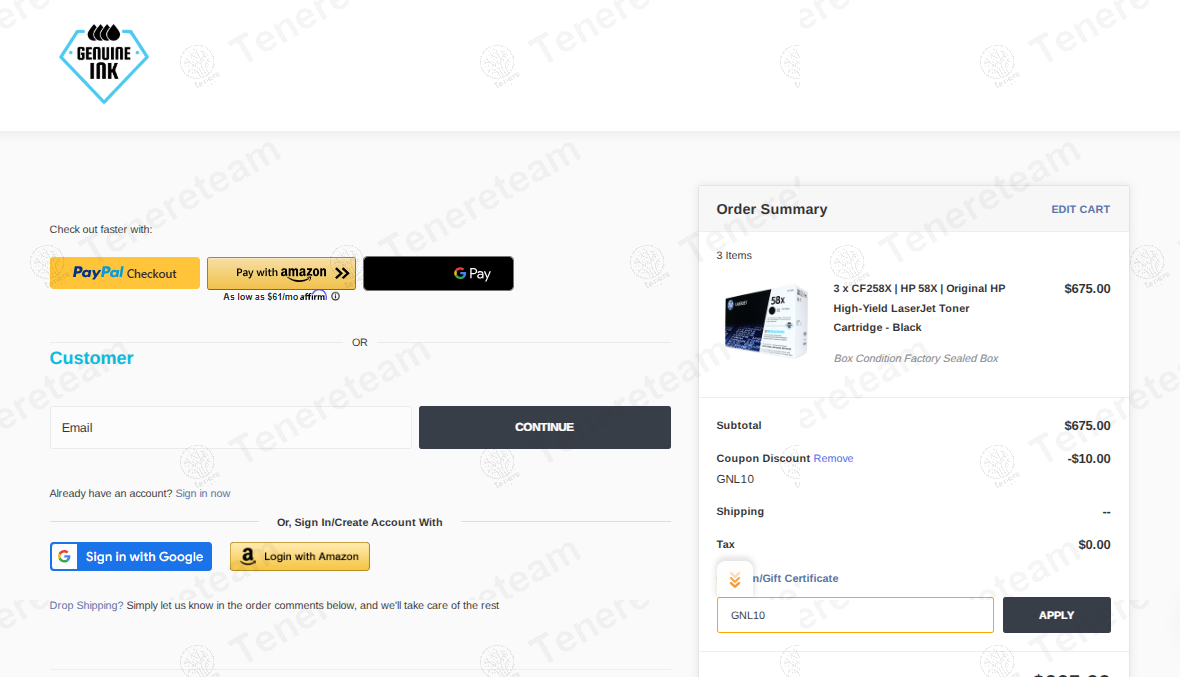Check out with PayPal Checkout button
The width and height of the screenshot is (1180, 677).
click(x=125, y=273)
